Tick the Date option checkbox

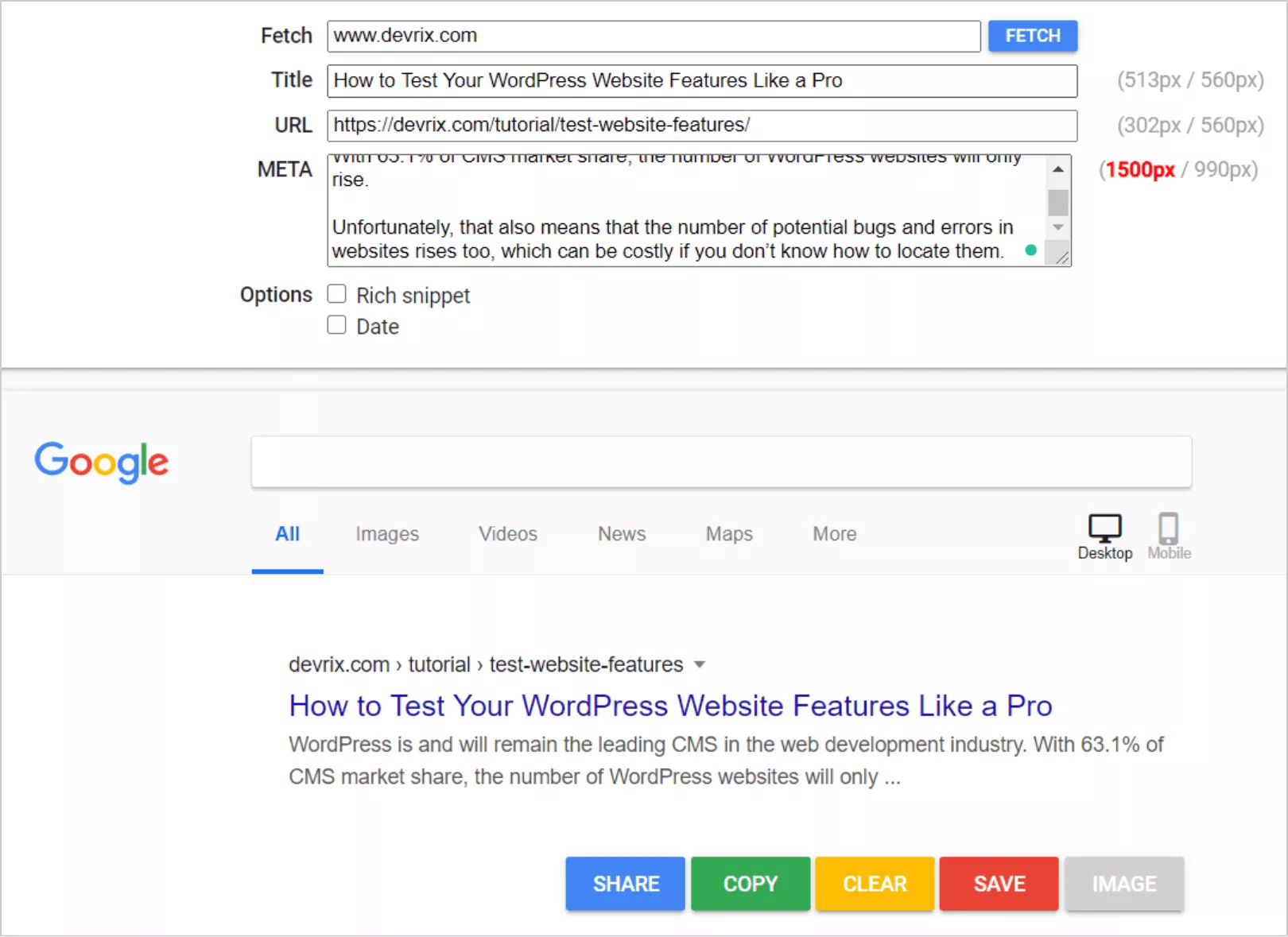coord(337,325)
